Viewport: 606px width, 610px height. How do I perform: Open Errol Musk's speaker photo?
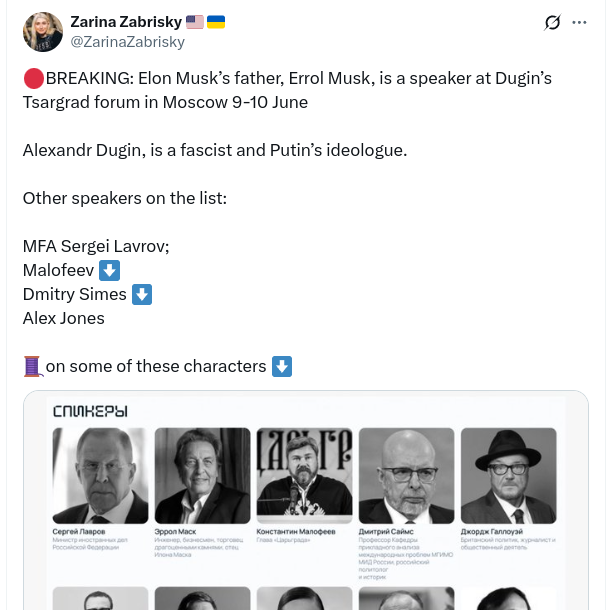(202, 475)
